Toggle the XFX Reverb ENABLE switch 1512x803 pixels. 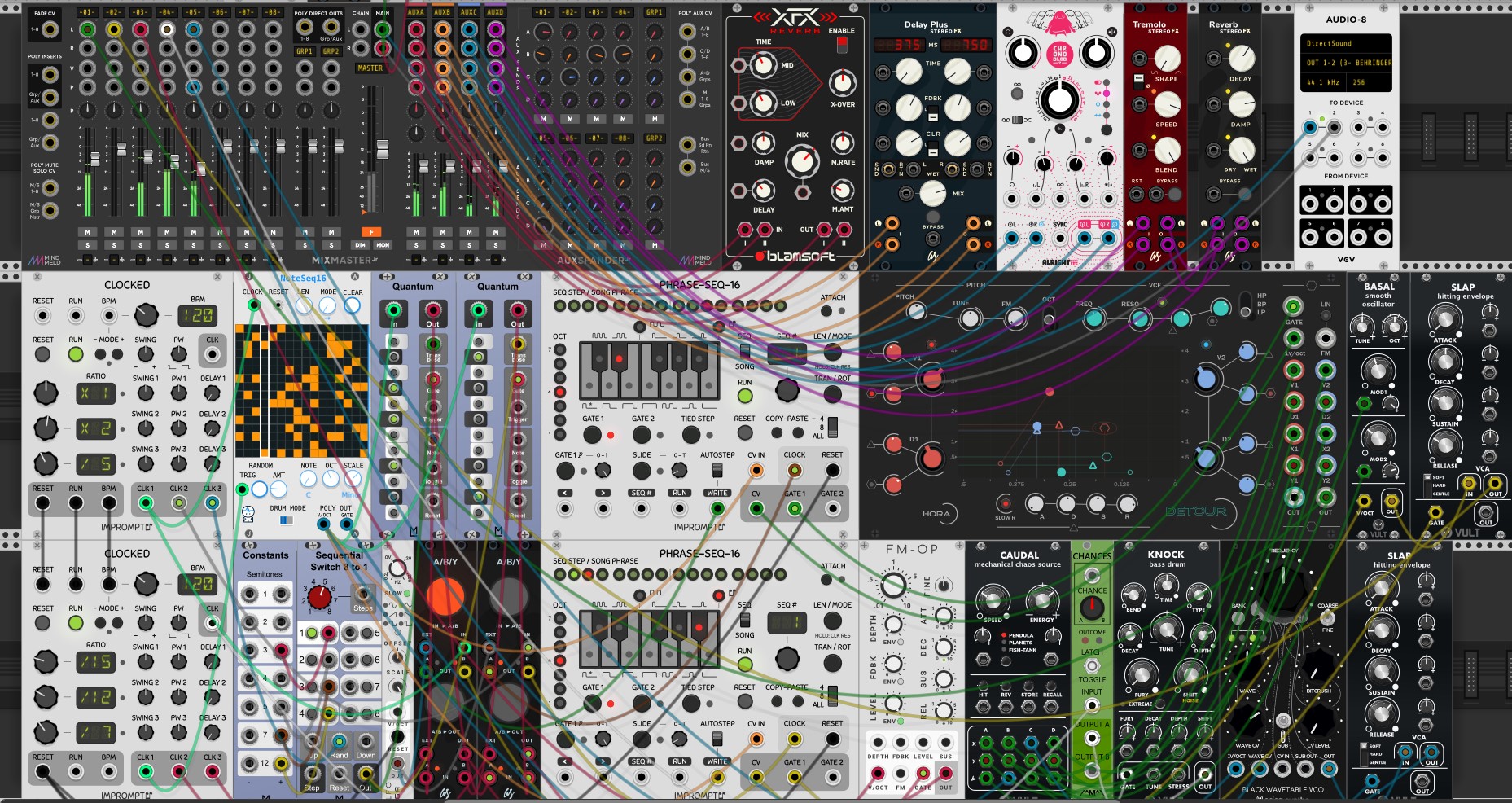coord(842,46)
